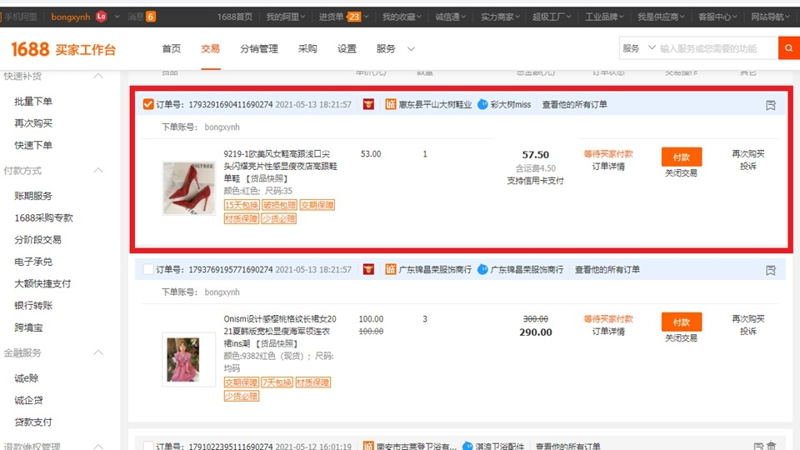
Task: Click the 彩大树miss chat contact icon
Action: (483, 104)
